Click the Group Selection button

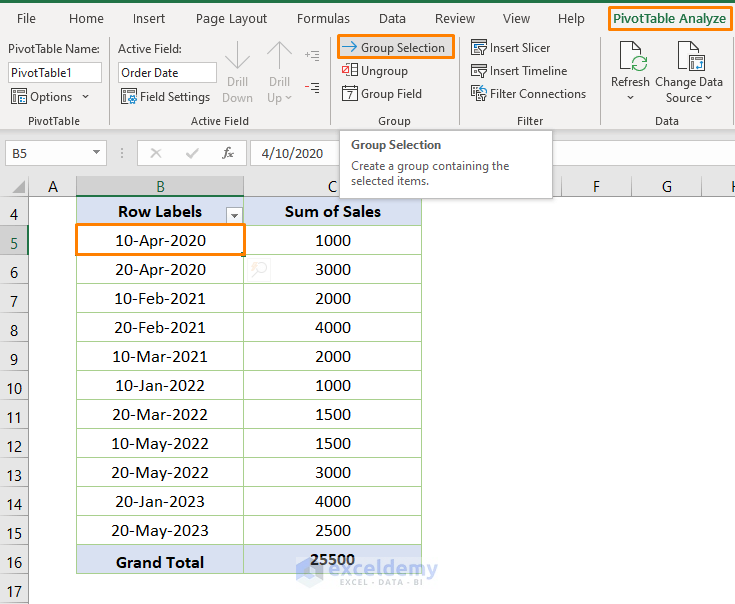(x=394, y=47)
